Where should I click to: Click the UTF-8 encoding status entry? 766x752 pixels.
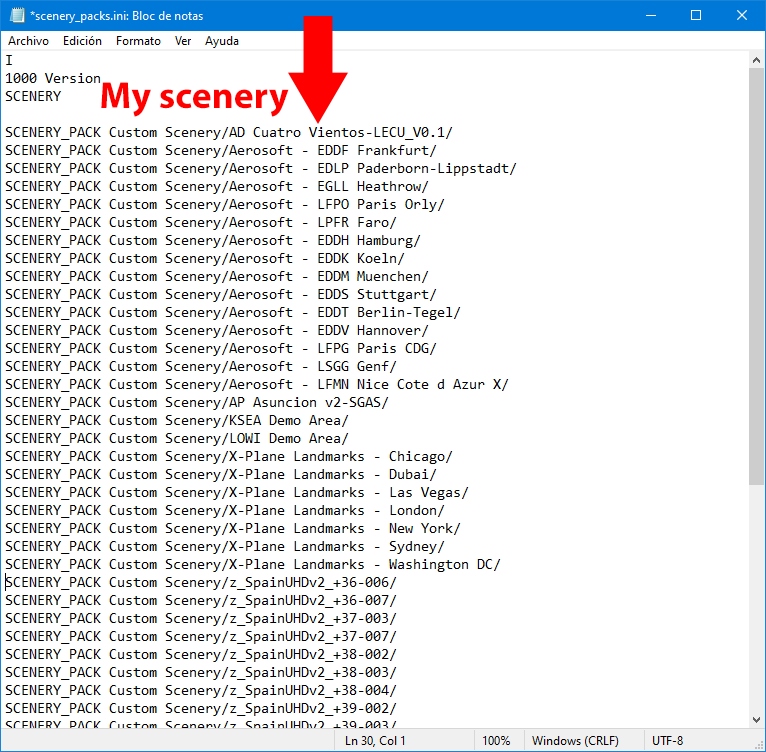pyautogui.click(x=667, y=741)
